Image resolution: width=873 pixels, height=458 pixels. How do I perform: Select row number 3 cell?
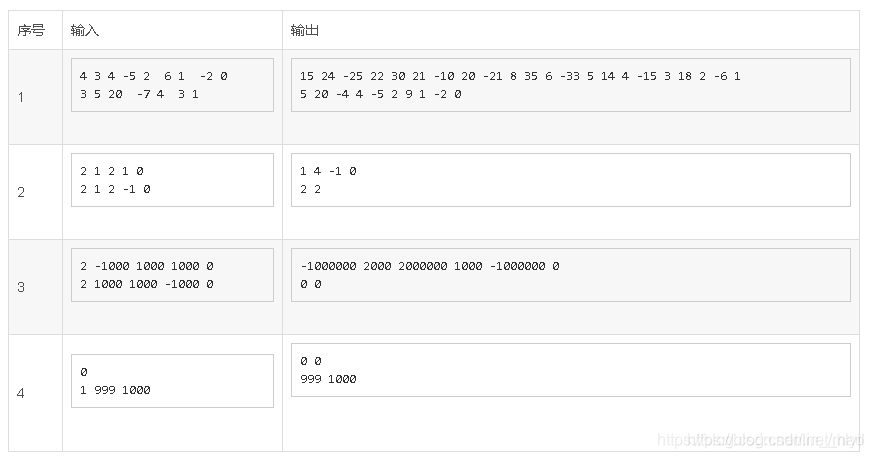coord(22,287)
